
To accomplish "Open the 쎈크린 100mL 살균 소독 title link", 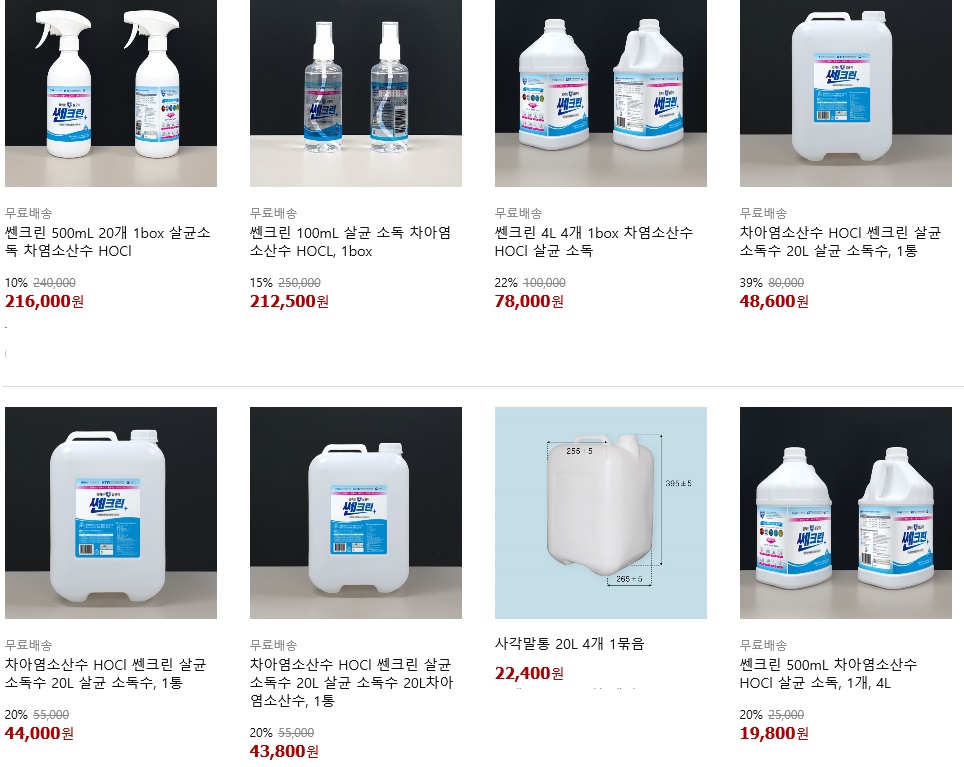I will point(350,242).
